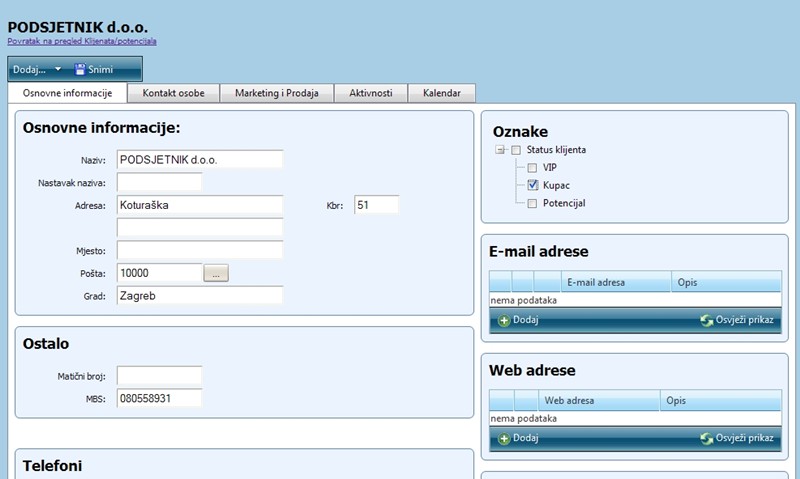Uncheck the Kupac checkbox
The image size is (800, 479).
532,185
